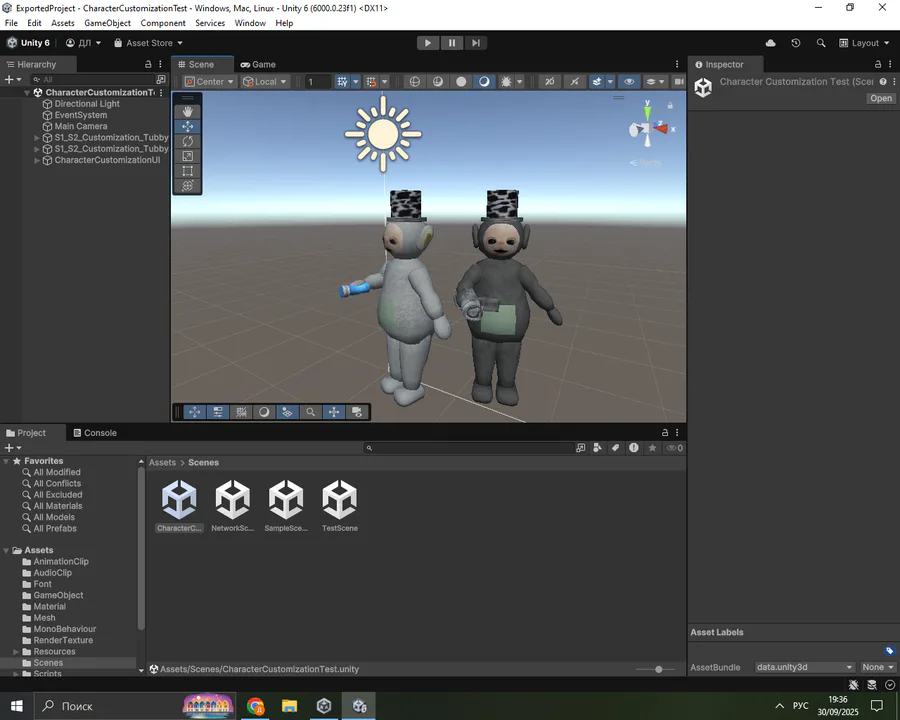Image resolution: width=900 pixels, height=720 pixels.
Task: Toggle the Inspector lock icon
Action: 878,64
